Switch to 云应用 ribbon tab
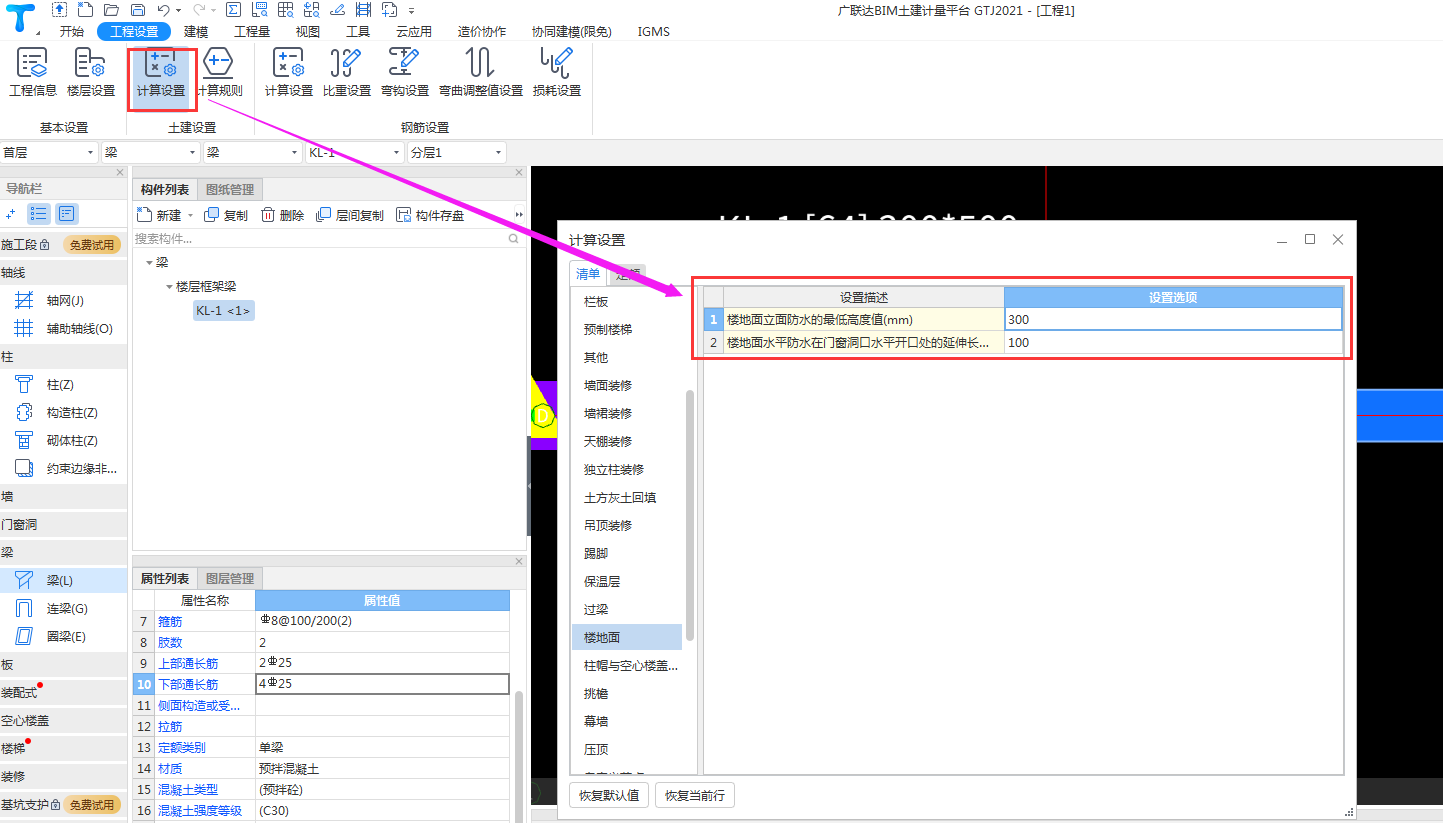The height and width of the screenshot is (823, 1443). 414,31
